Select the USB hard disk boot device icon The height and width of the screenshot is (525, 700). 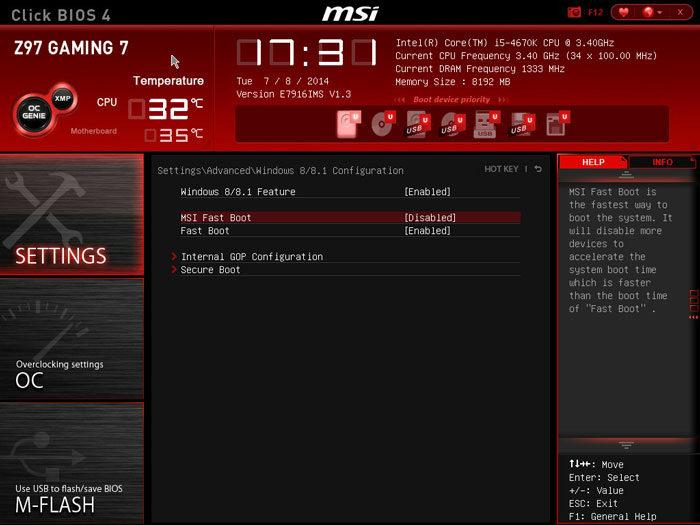(x=417, y=124)
